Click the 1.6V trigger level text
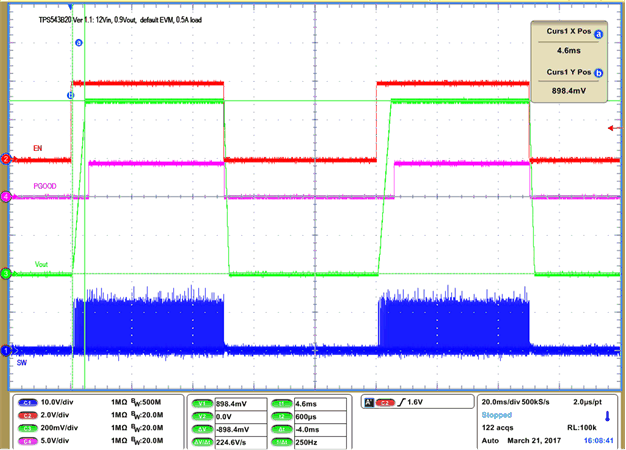The height and width of the screenshot is (450, 626). coord(415,402)
